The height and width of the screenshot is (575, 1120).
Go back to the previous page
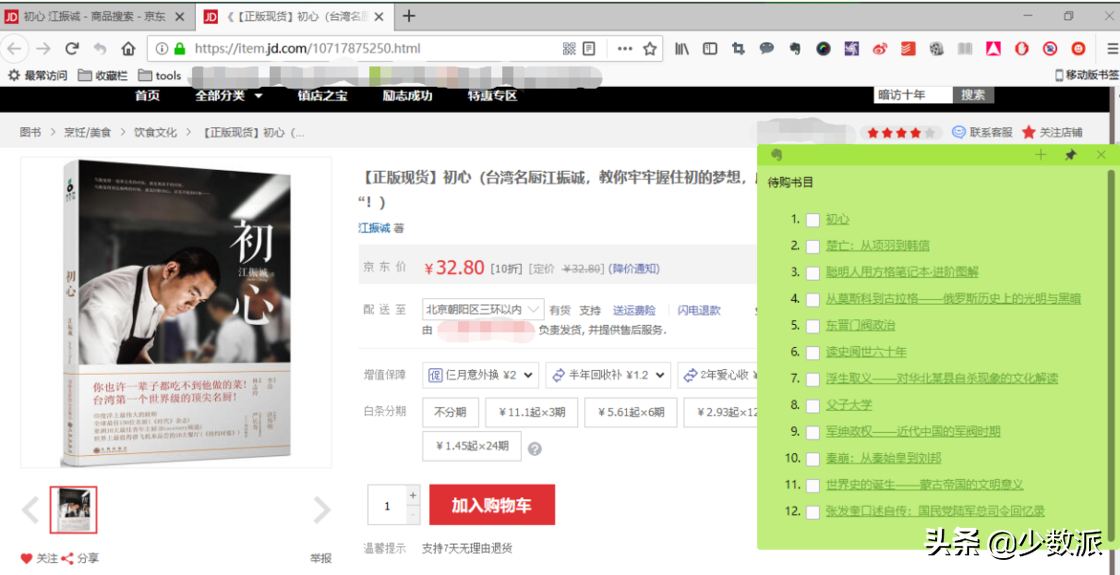click(x=15, y=49)
